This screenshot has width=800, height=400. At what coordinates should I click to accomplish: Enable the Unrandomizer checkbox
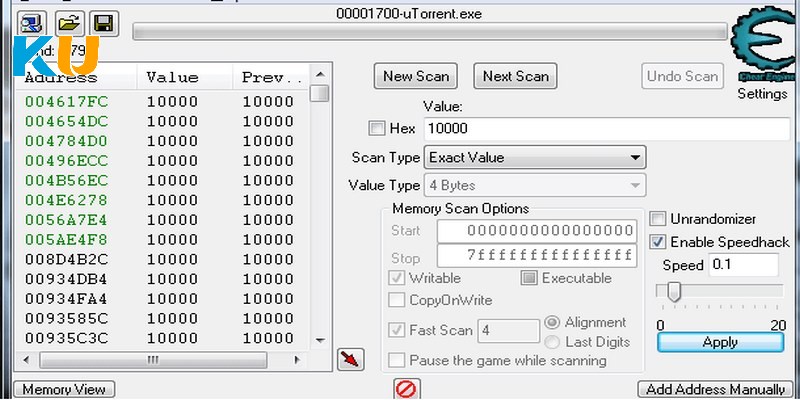click(658, 219)
